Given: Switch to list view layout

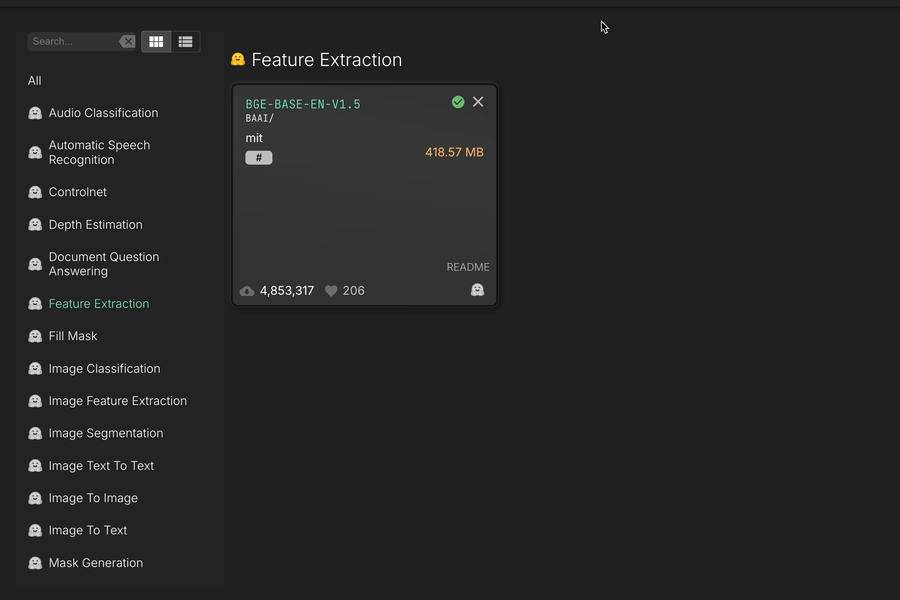Looking at the screenshot, I should coord(185,41).
